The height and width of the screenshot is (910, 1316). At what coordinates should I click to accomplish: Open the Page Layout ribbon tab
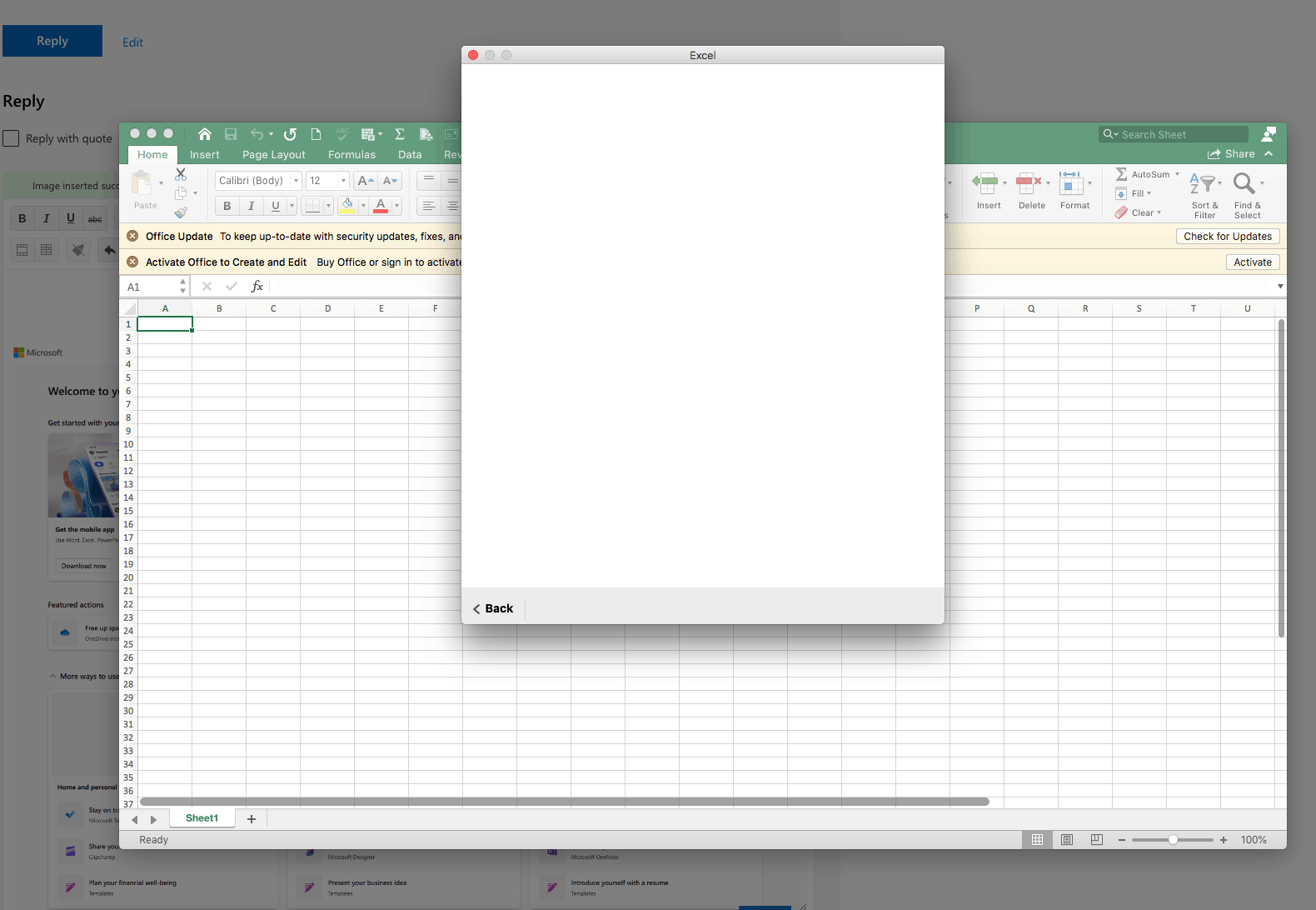(274, 155)
